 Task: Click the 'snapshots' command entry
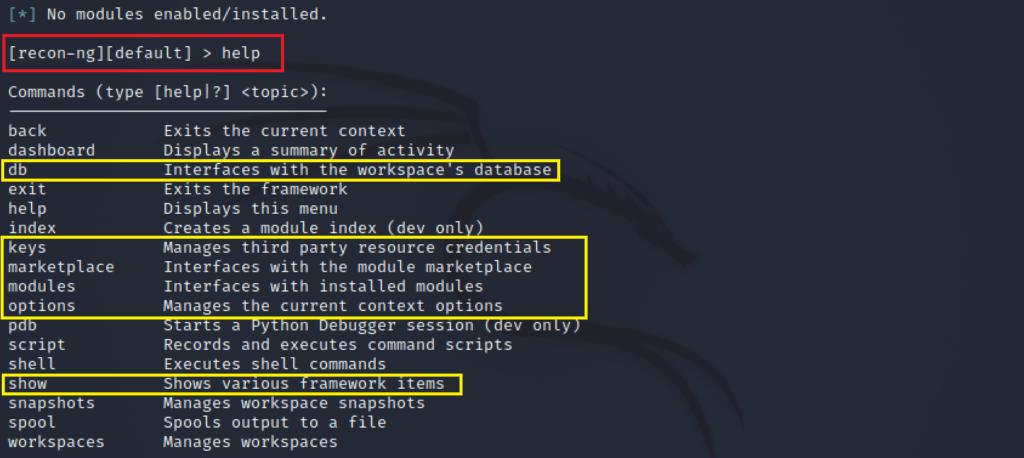click(52, 403)
